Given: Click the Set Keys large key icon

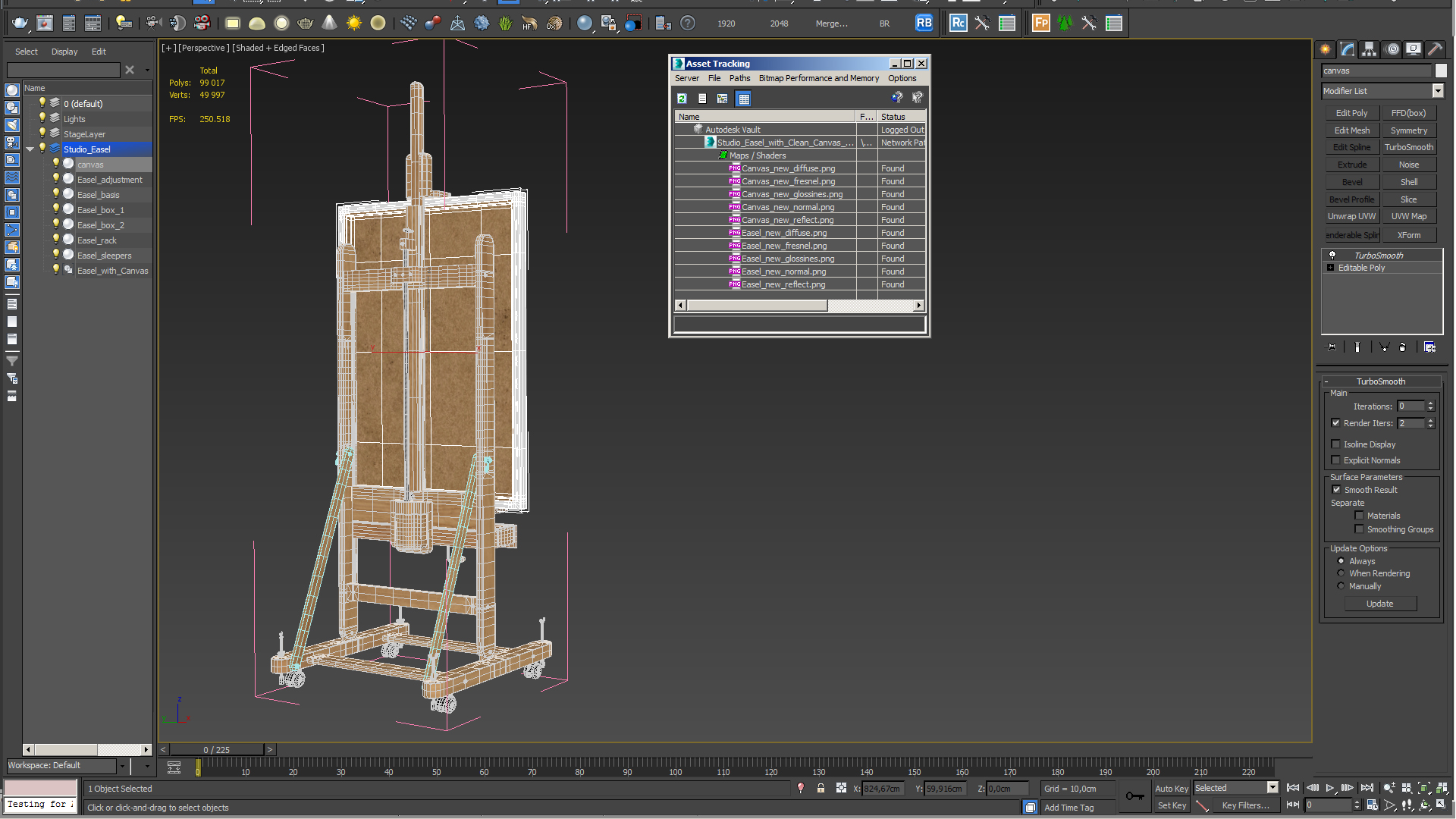Looking at the screenshot, I should click(1134, 795).
